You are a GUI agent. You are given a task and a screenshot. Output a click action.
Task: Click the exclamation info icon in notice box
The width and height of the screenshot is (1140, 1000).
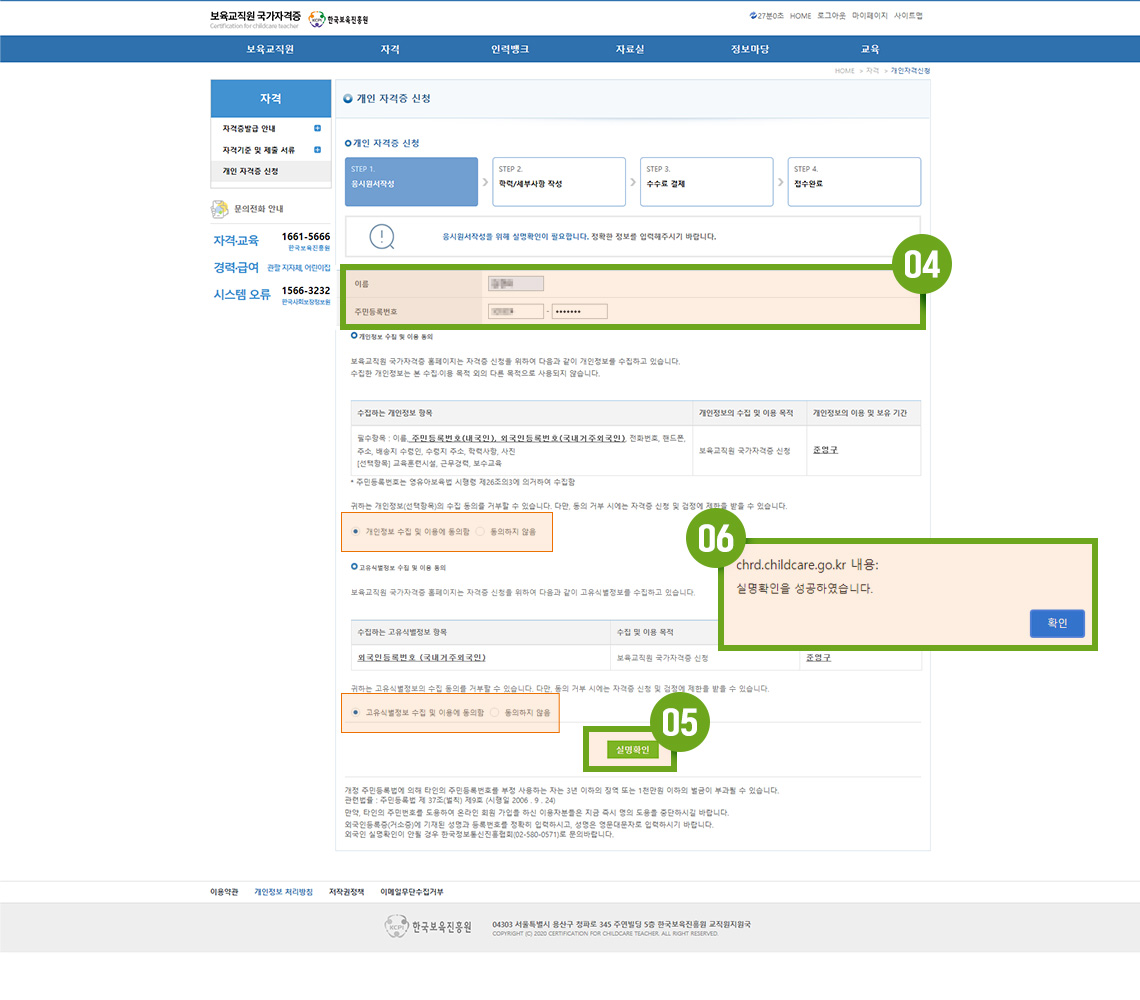[382, 237]
